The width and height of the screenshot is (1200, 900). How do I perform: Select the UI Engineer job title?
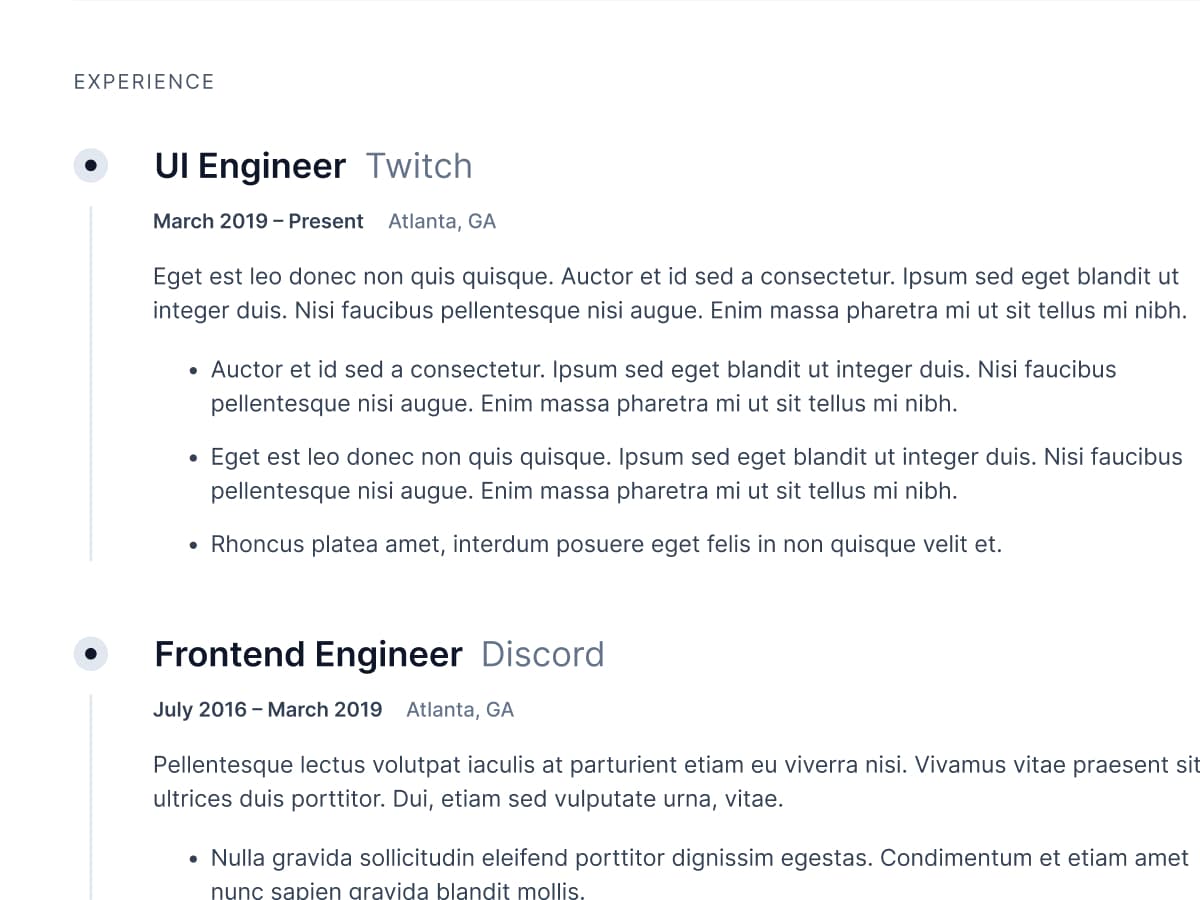point(250,166)
